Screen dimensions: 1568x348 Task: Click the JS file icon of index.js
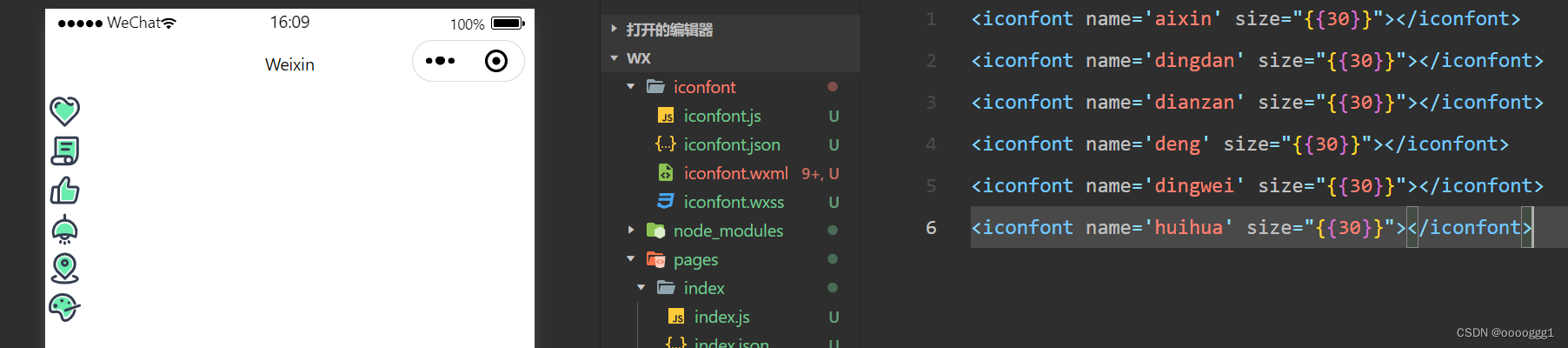[x=676, y=317]
